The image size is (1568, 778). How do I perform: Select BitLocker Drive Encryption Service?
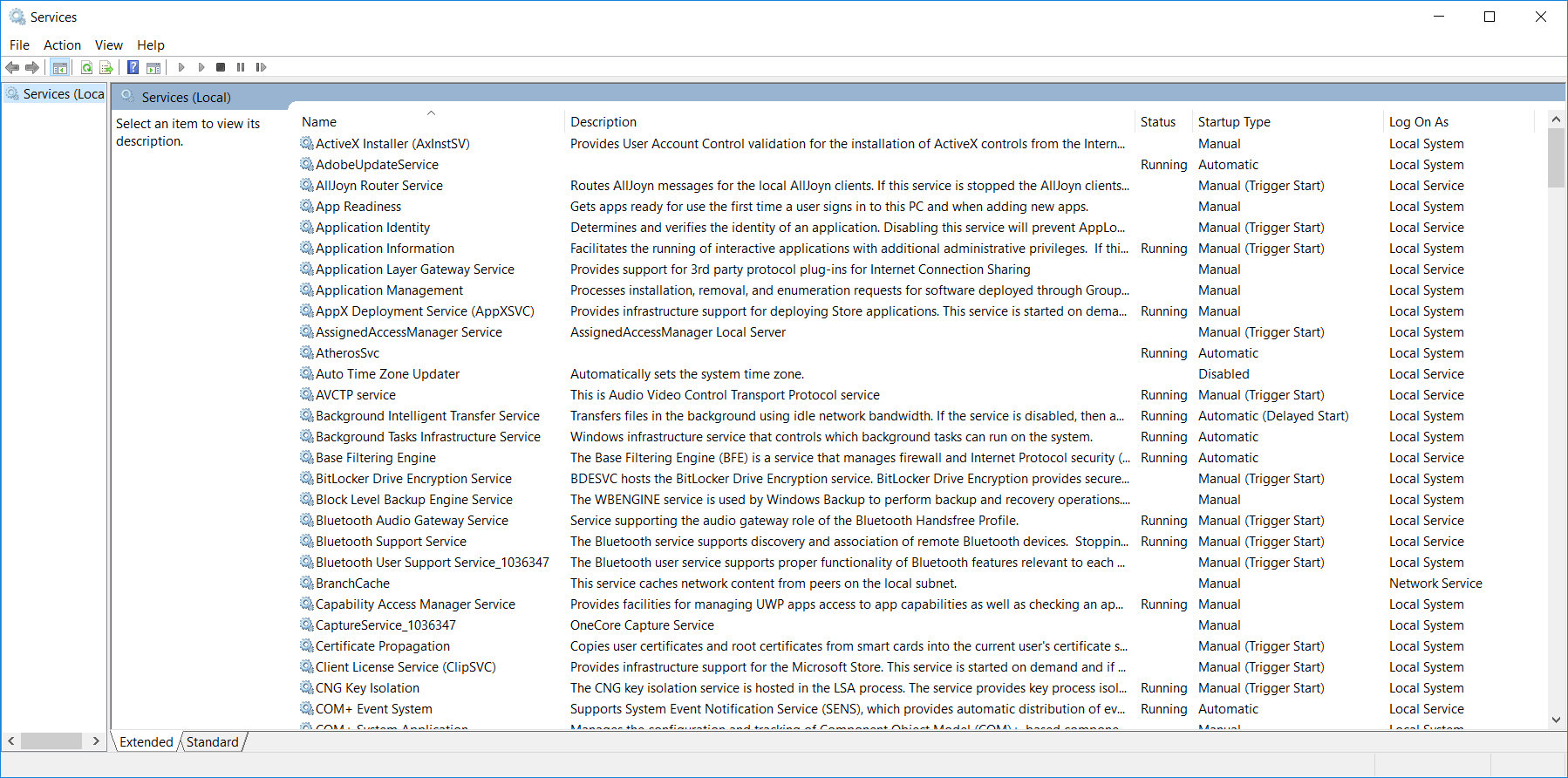click(413, 479)
